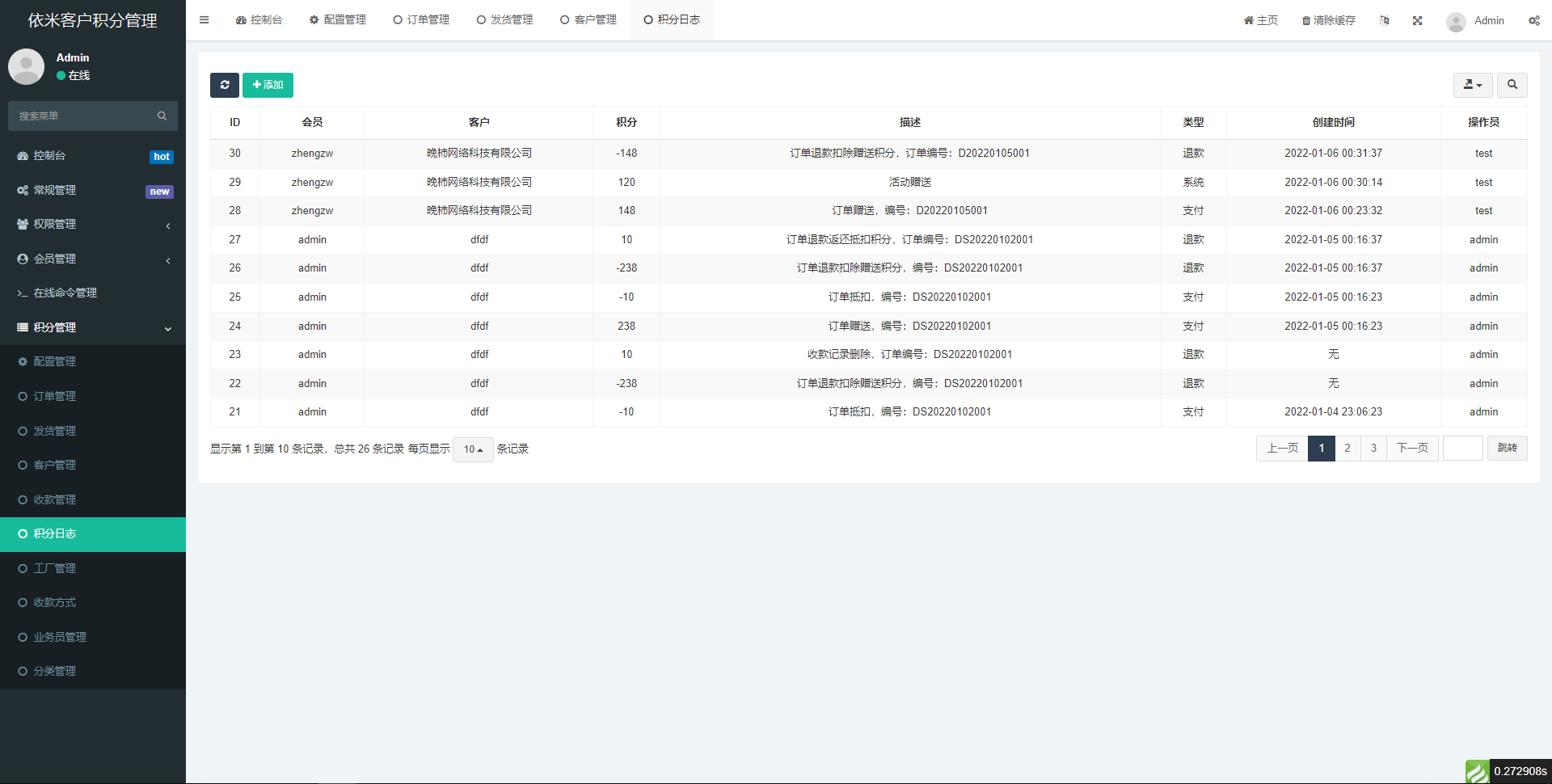Click the search menu magnifier icon
The image size is (1552, 784).
tap(162, 116)
